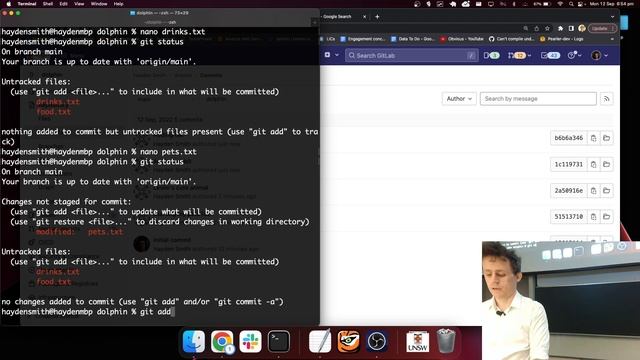Open Slack from the Dock
Viewport: 640px width, 360px height.
click(x=250, y=341)
